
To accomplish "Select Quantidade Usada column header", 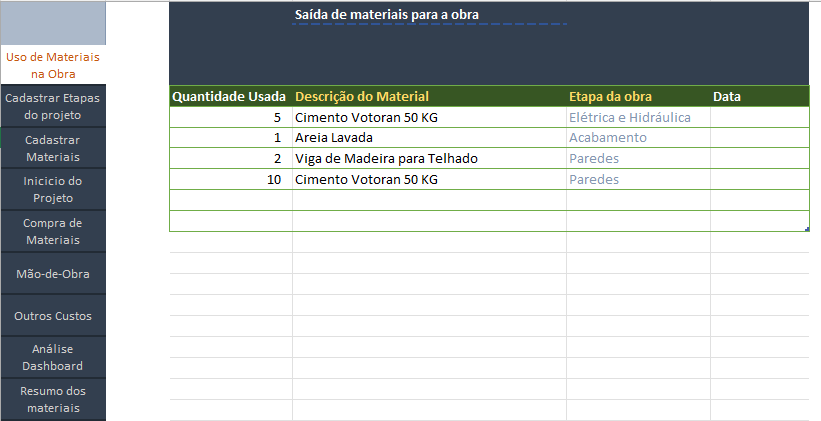I will pos(231,96).
